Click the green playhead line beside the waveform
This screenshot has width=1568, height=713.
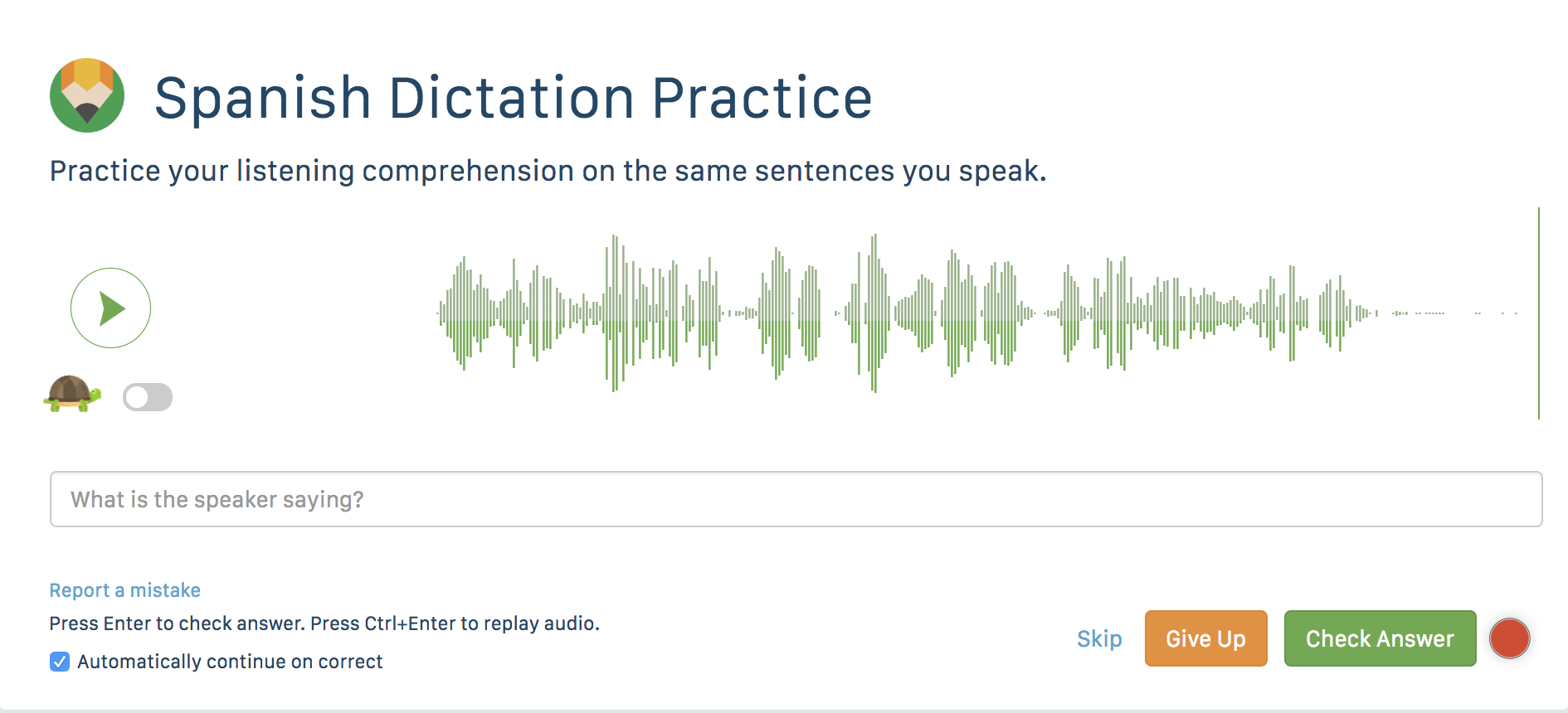tap(1538, 313)
